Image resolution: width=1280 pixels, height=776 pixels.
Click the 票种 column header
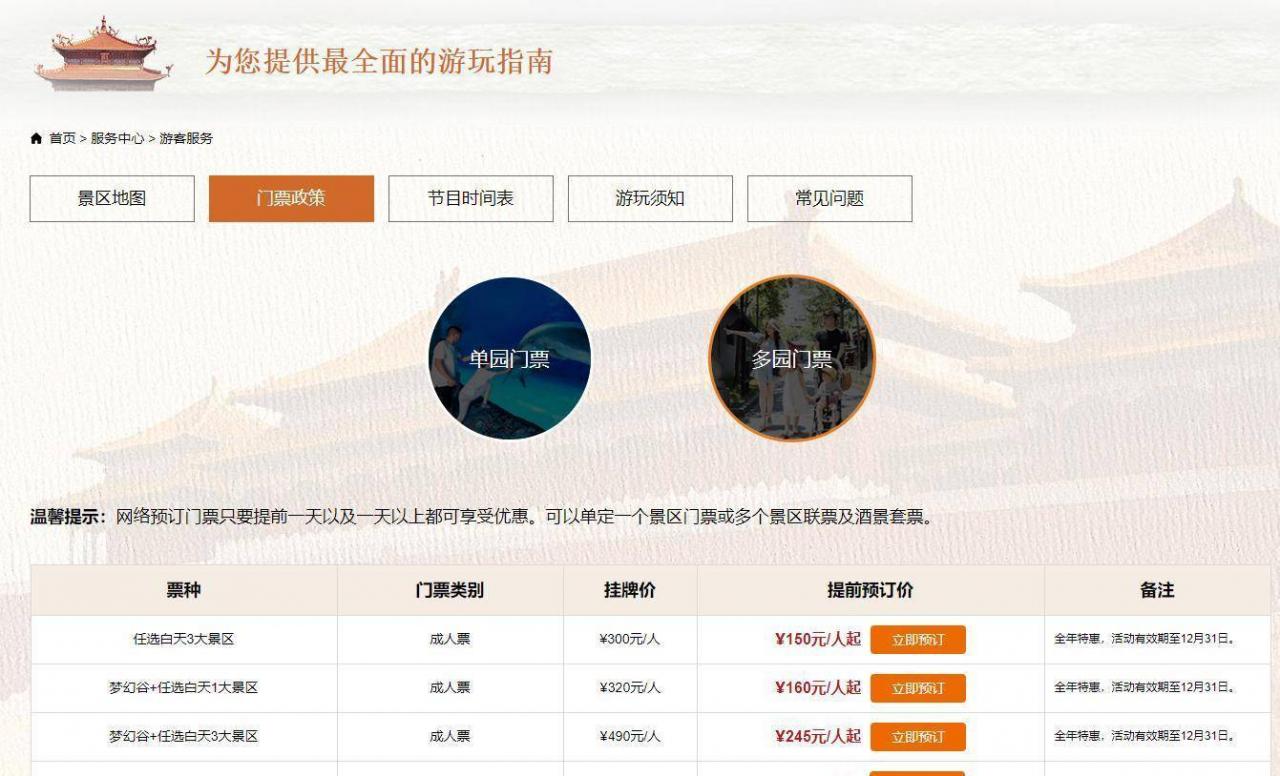point(184,590)
